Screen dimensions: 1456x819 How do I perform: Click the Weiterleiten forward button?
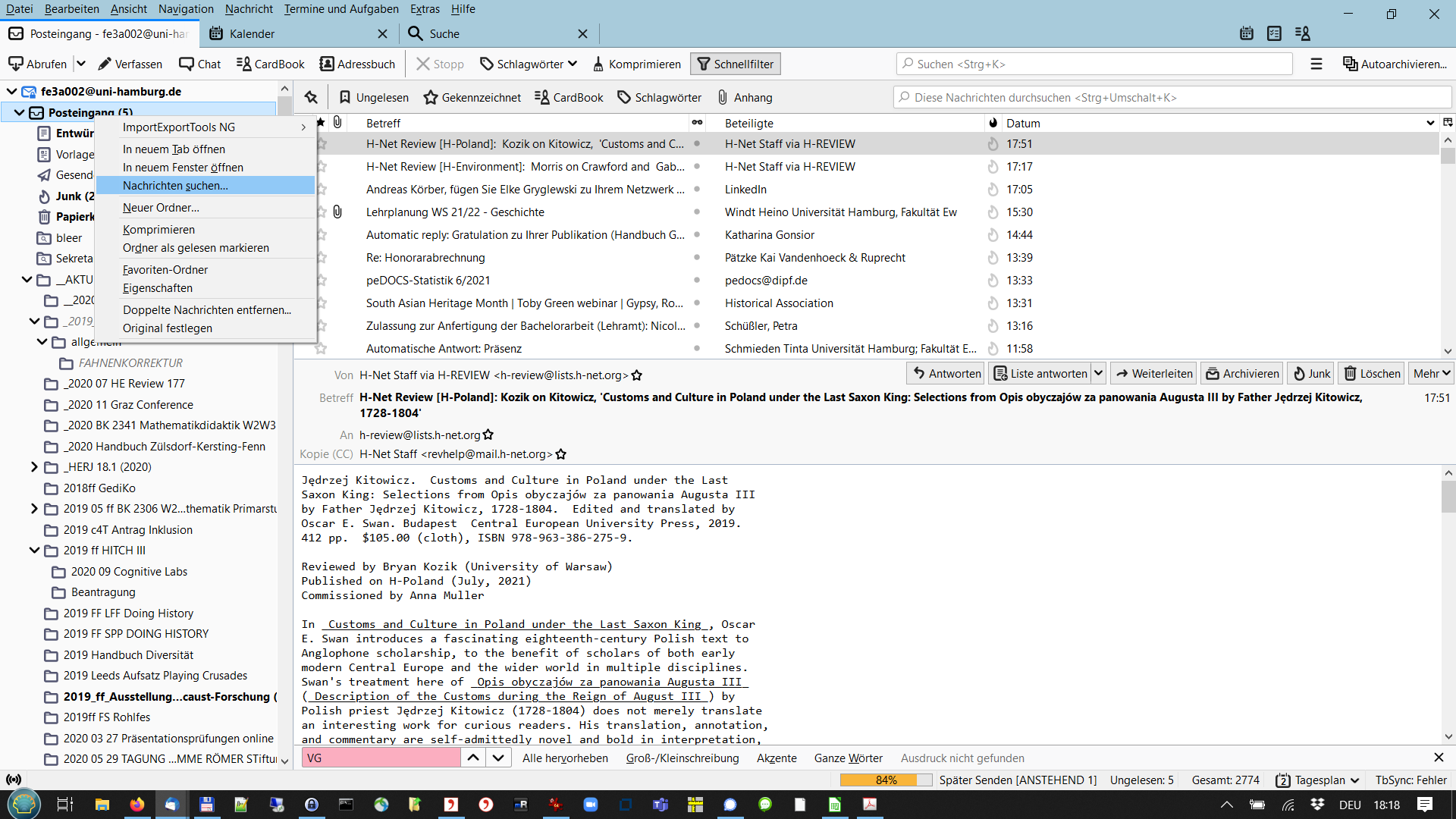[x=1153, y=374]
